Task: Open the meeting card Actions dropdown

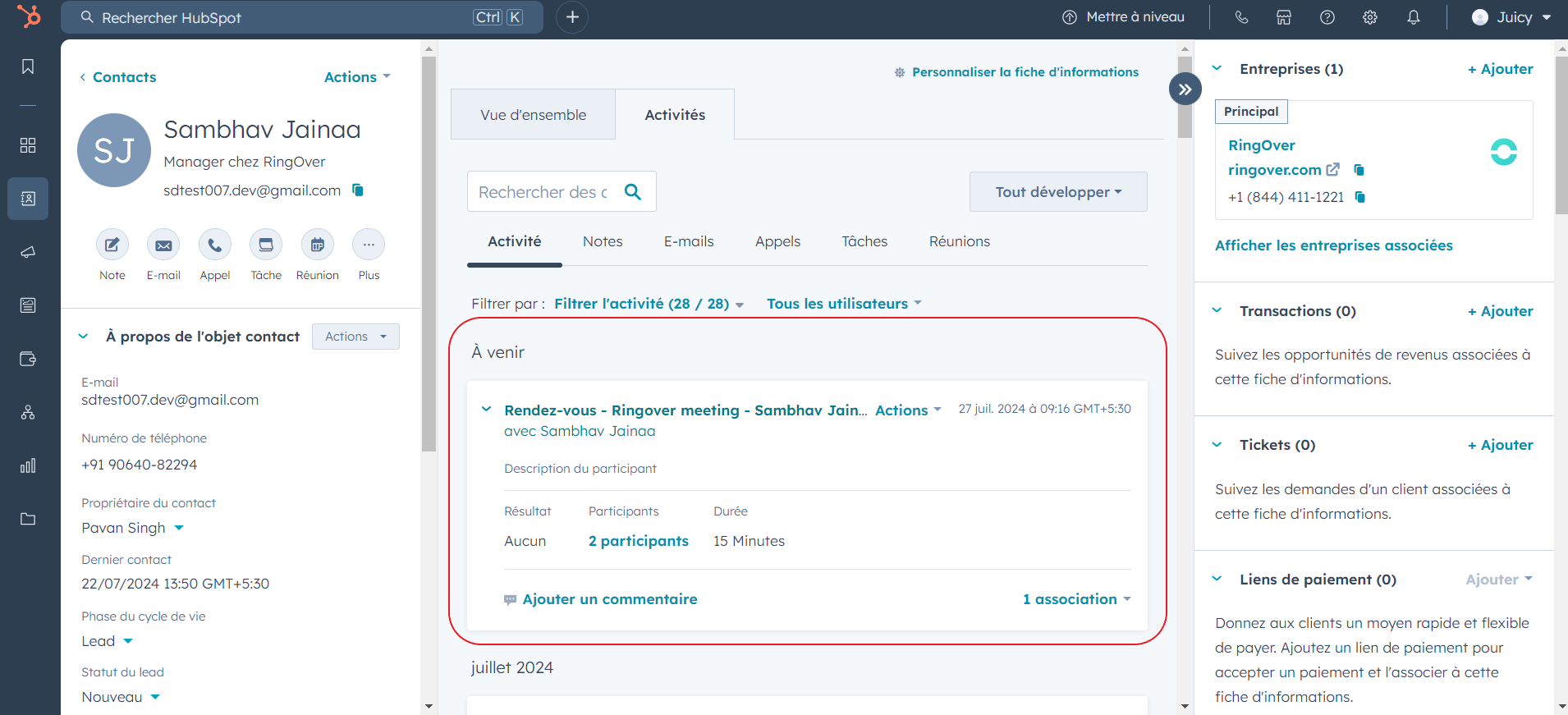Action: (x=908, y=410)
